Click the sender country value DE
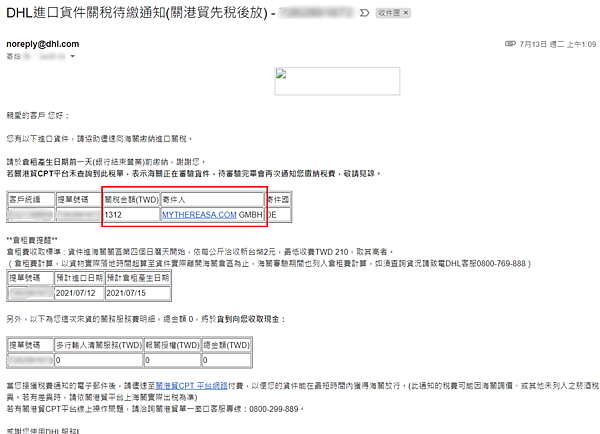This screenshot has width=600, height=434. click(272, 215)
